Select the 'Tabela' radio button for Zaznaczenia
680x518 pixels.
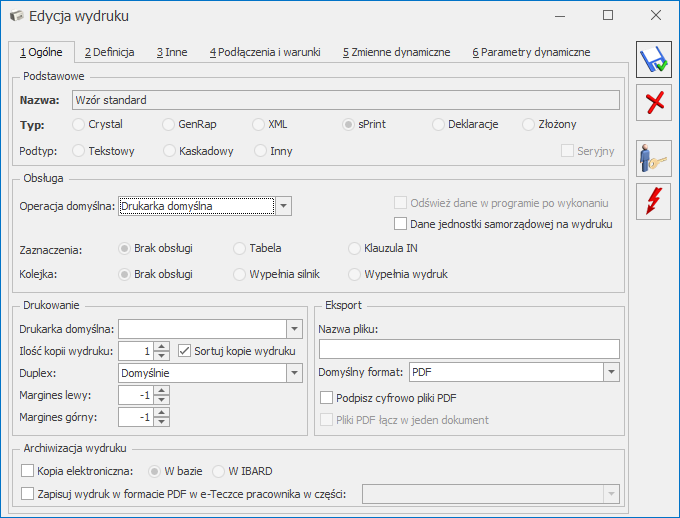(240, 248)
